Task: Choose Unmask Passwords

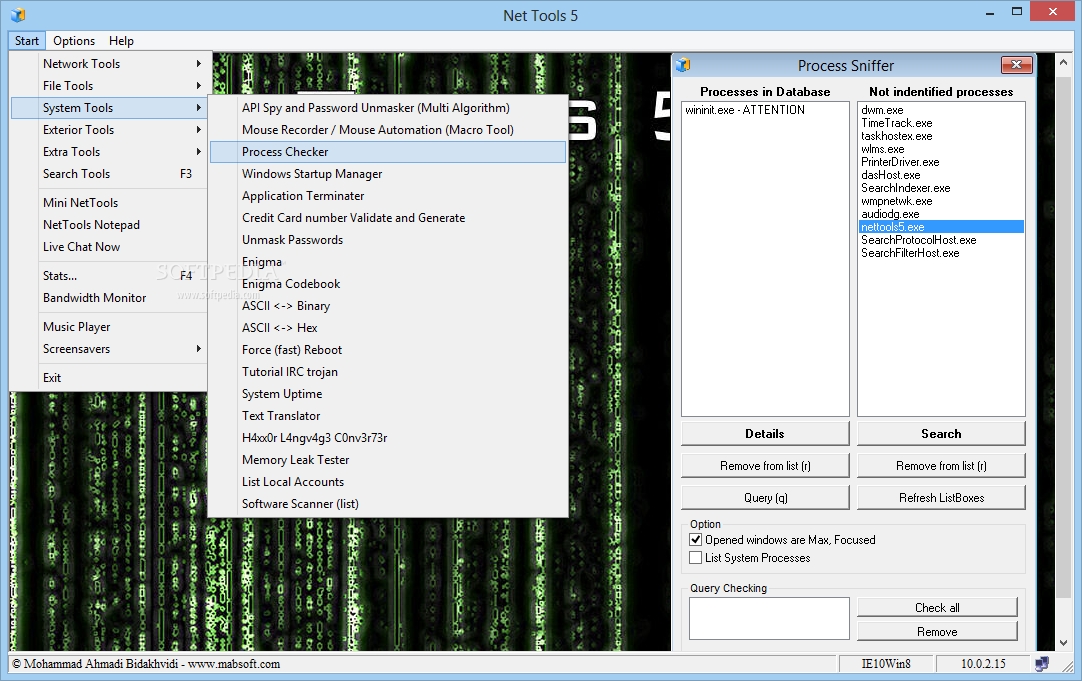Action: pyautogui.click(x=388, y=240)
